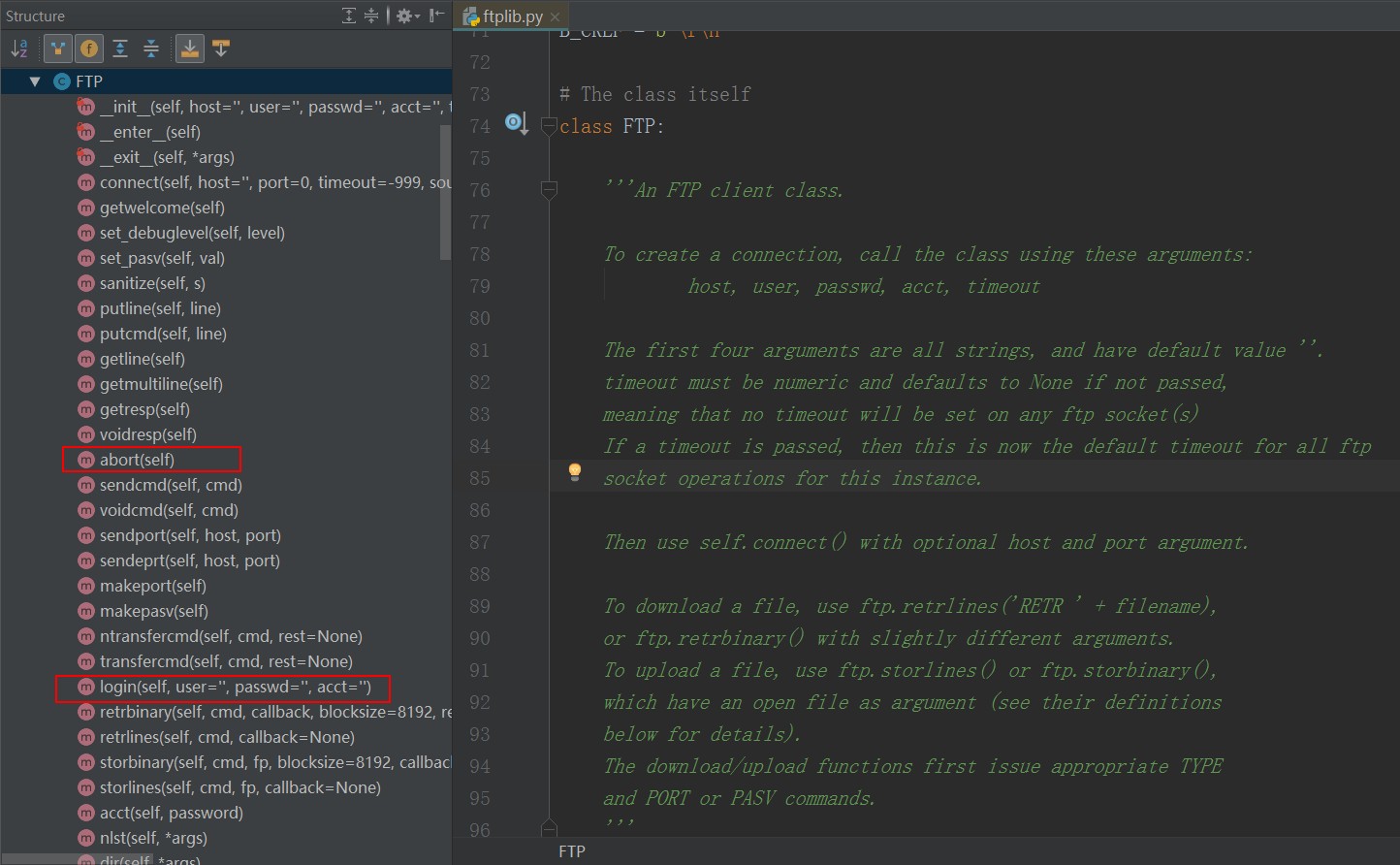The width and height of the screenshot is (1400, 865).
Task: Select retrlines(self, cmd, callback=None) method
Action: pyautogui.click(x=227, y=737)
